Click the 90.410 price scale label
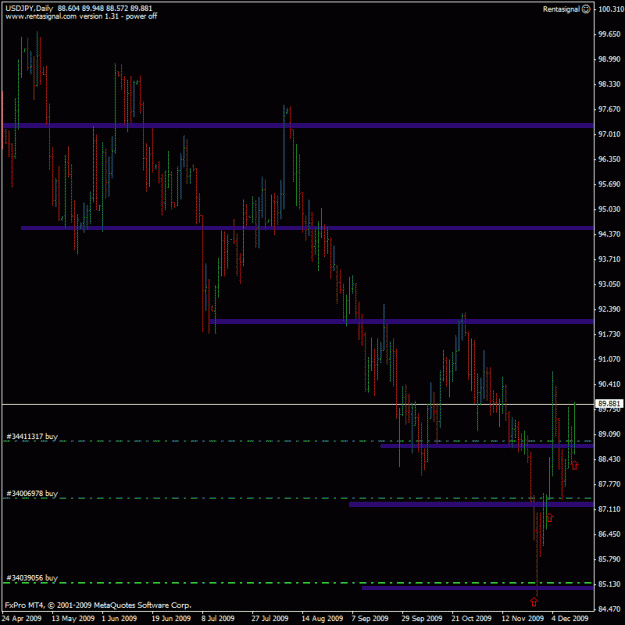 pos(610,384)
